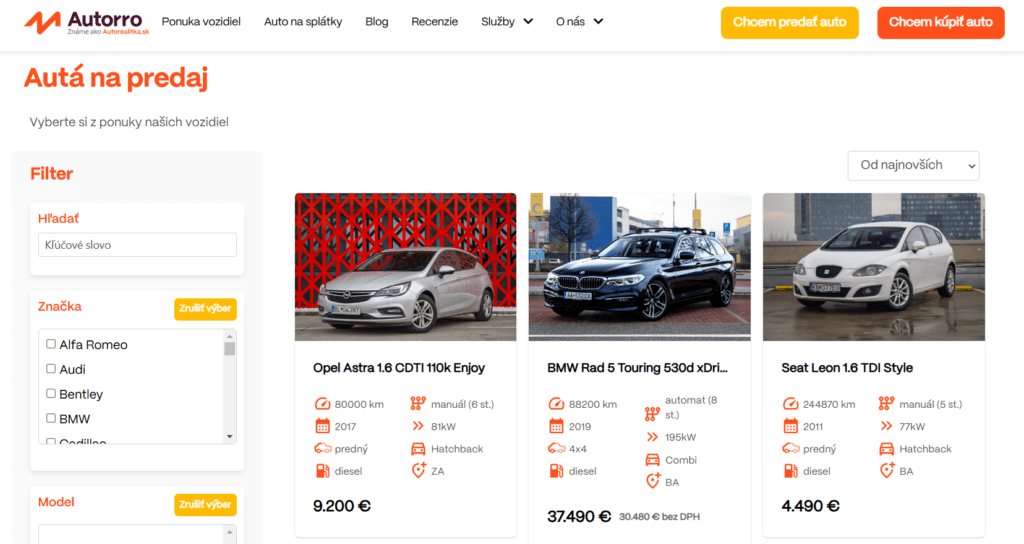Click 4x4 drivetrain icon on BMW card
The width and height of the screenshot is (1024, 544).
pyautogui.click(x=556, y=449)
